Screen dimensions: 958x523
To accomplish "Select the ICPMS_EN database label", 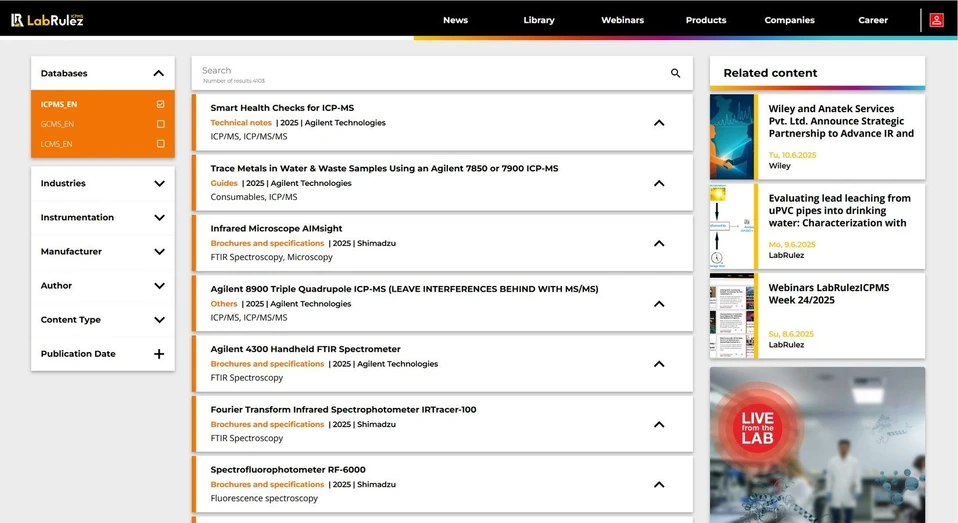I will tap(59, 104).
